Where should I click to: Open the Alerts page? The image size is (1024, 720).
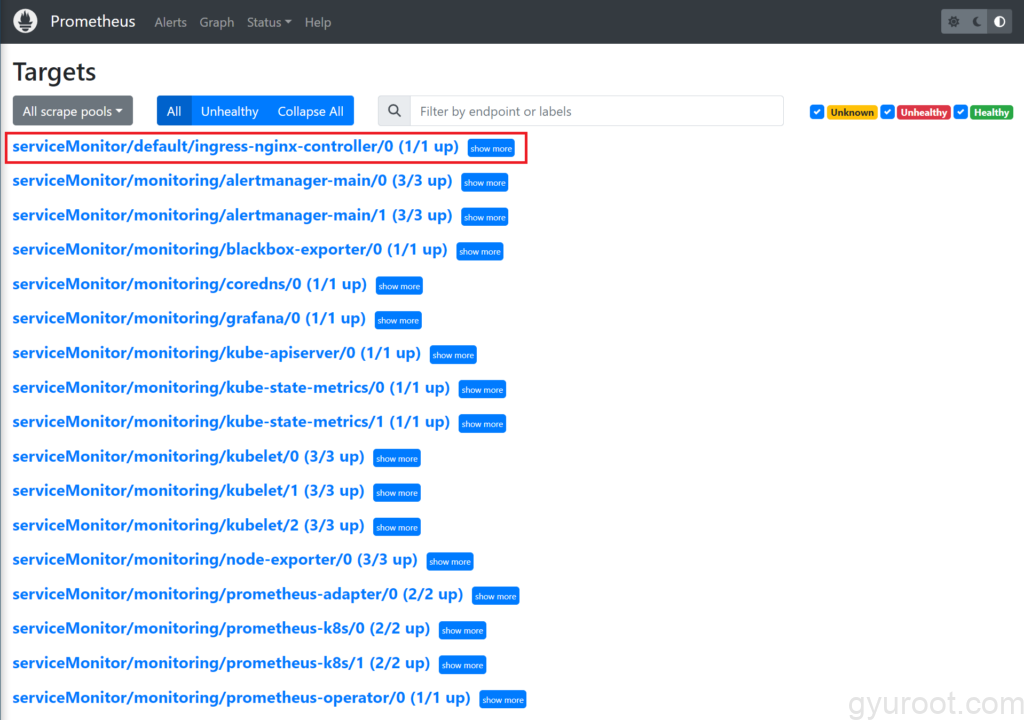[x=170, y=22]
